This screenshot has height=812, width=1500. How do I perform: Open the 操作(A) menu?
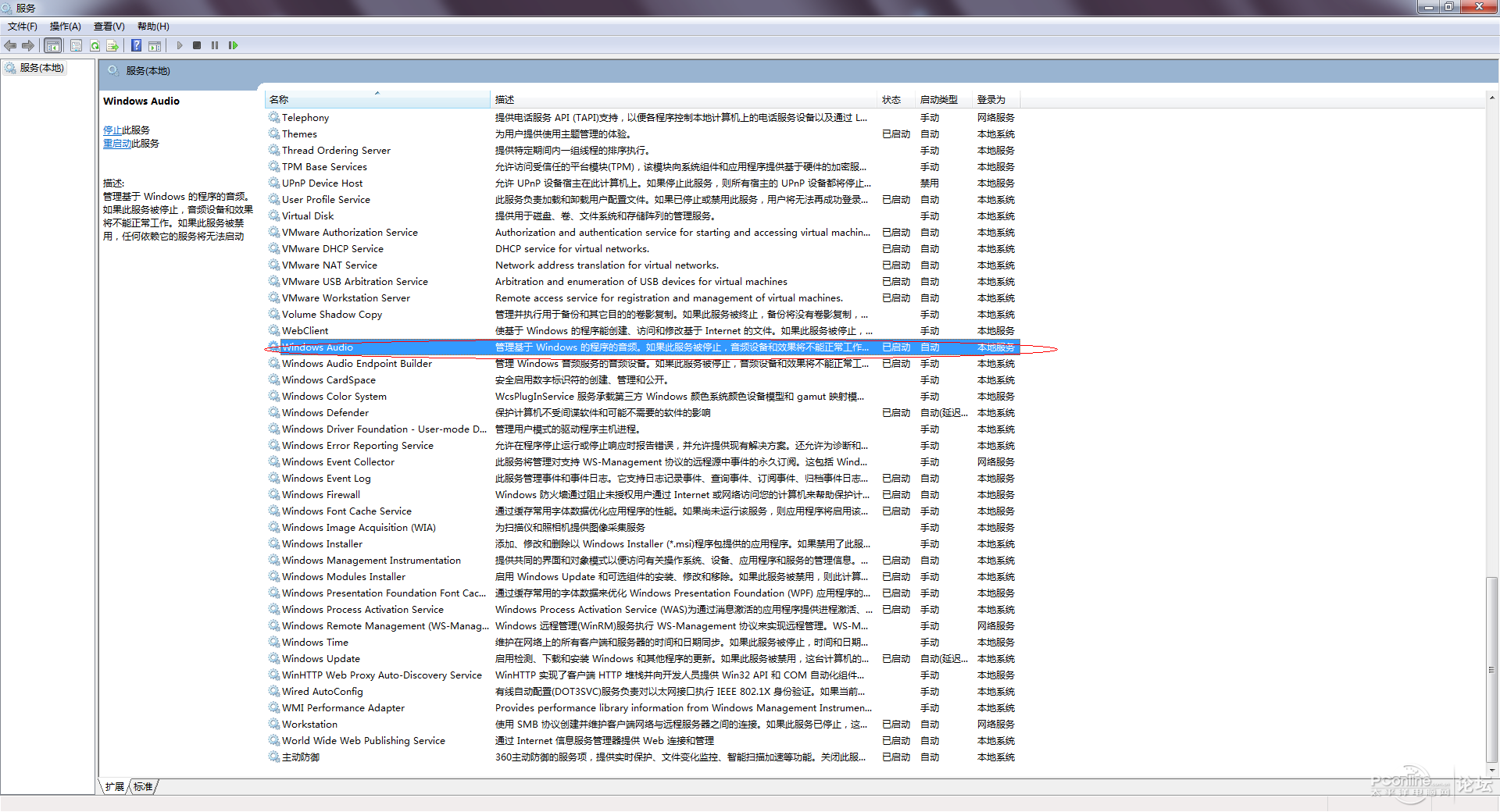click(x=66, y=27)
